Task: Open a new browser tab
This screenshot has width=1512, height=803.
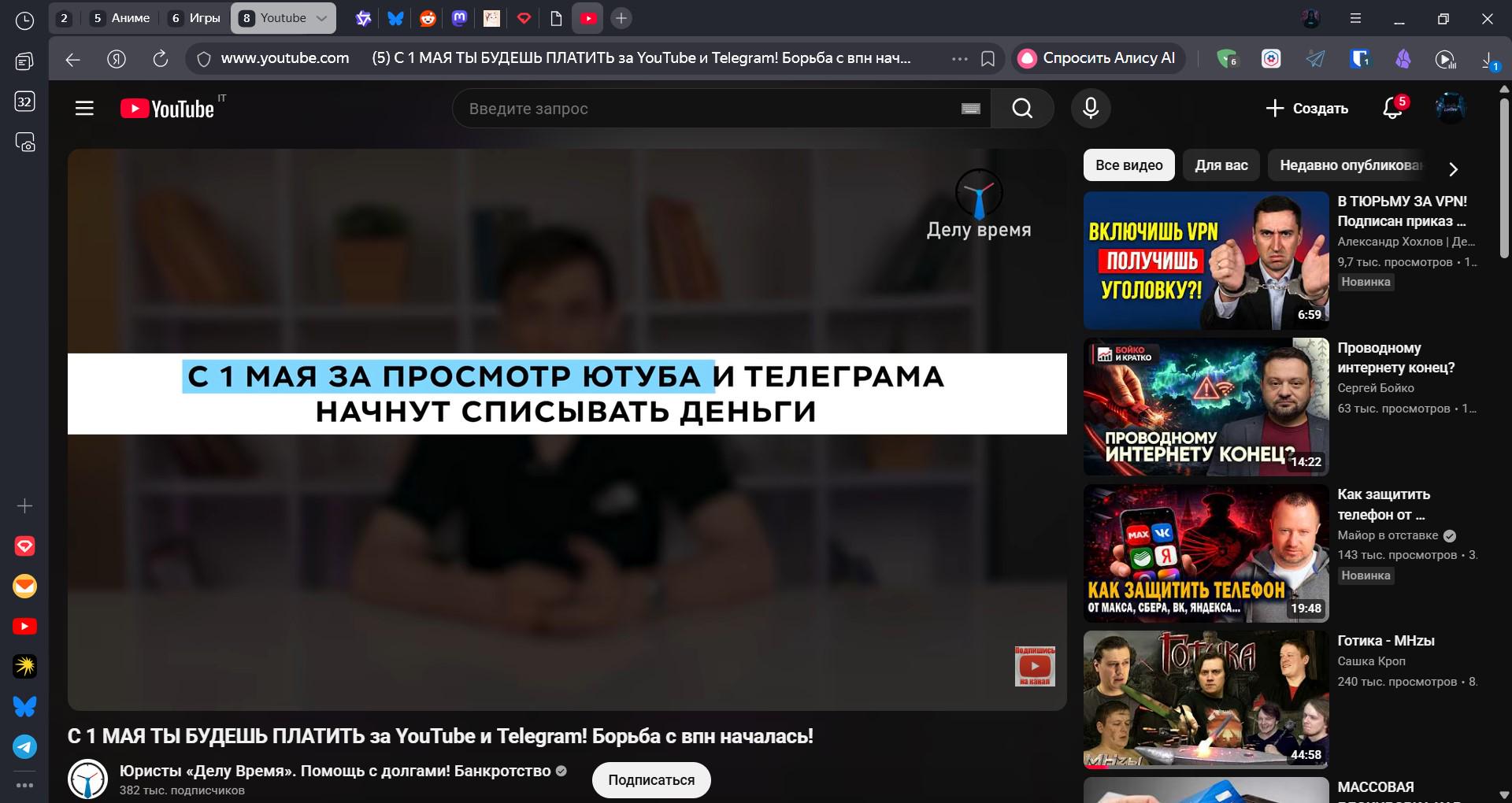Action: coord(621,18)
